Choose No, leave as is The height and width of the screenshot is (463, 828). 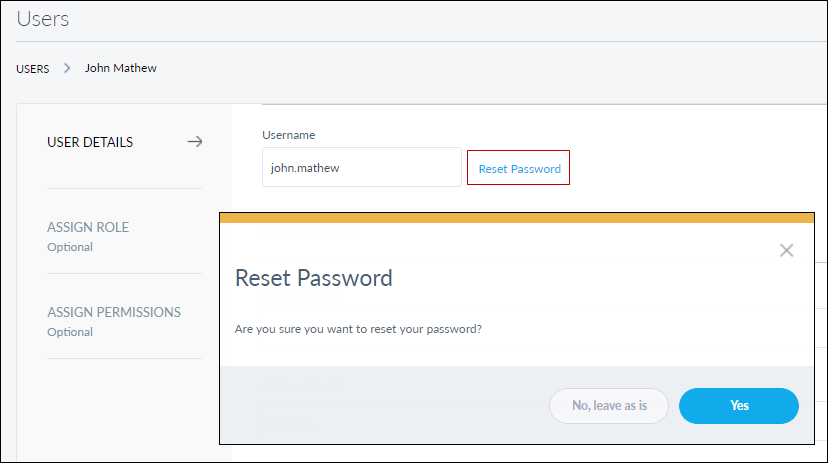(x=608, y=405)
